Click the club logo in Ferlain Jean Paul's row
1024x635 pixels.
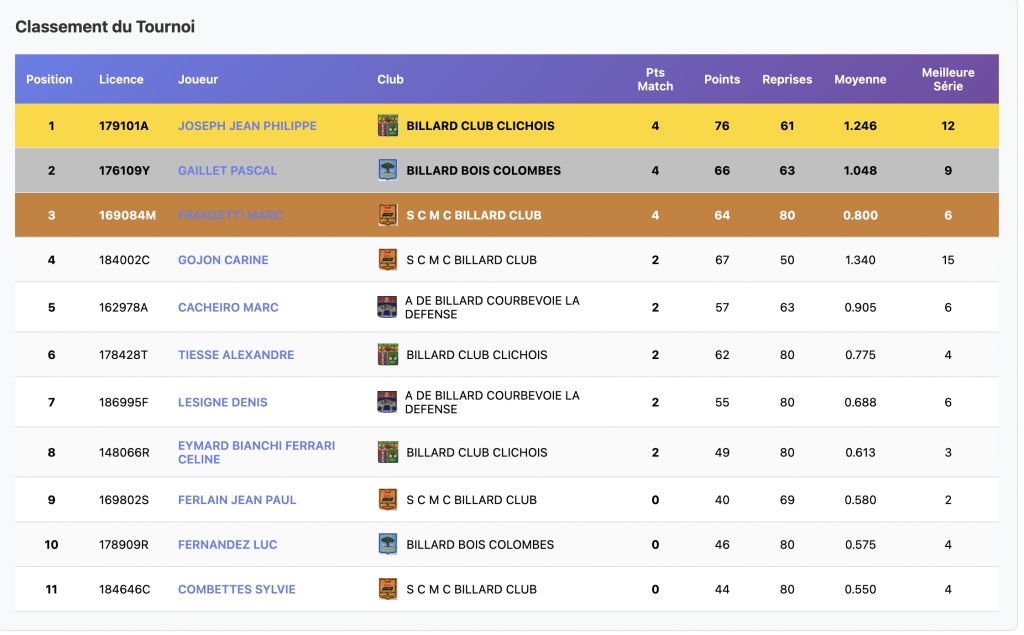click(x=387, y=500)
